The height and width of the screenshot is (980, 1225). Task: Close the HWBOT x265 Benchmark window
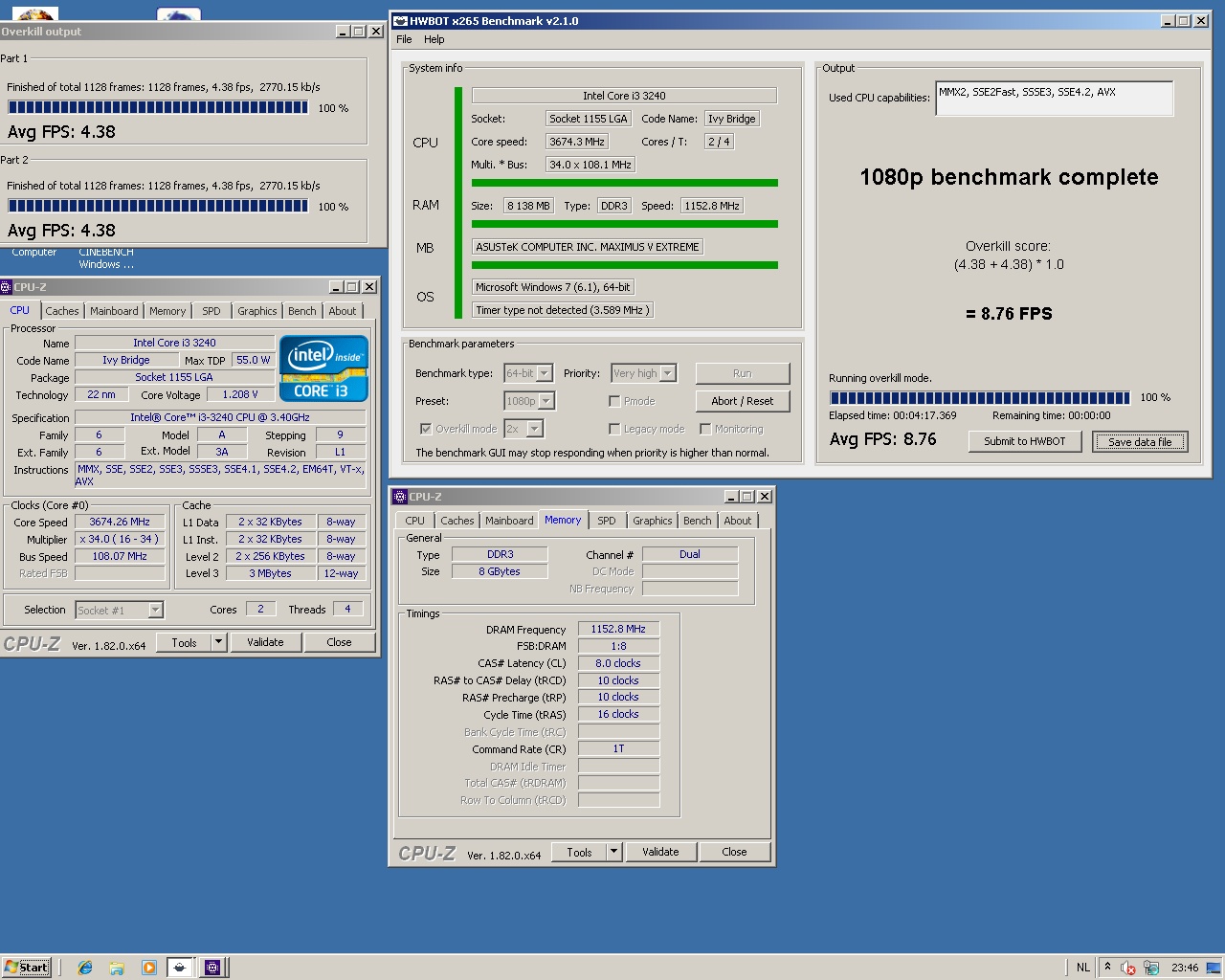tap(1201, 20)
